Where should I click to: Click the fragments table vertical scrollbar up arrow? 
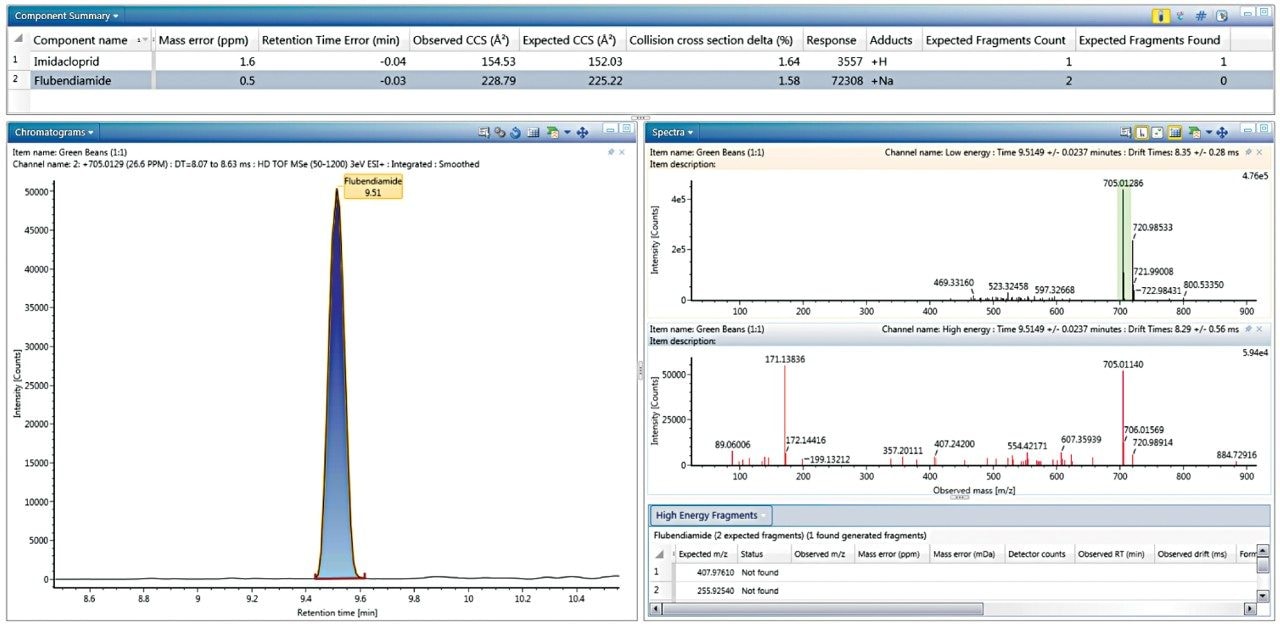[1263, 552]
